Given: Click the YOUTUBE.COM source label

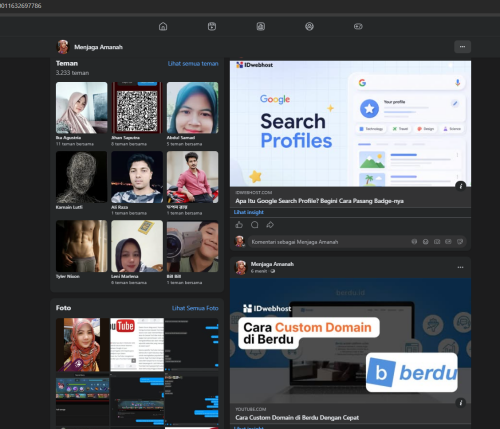Looking at the screenshot, I should 251,409.
